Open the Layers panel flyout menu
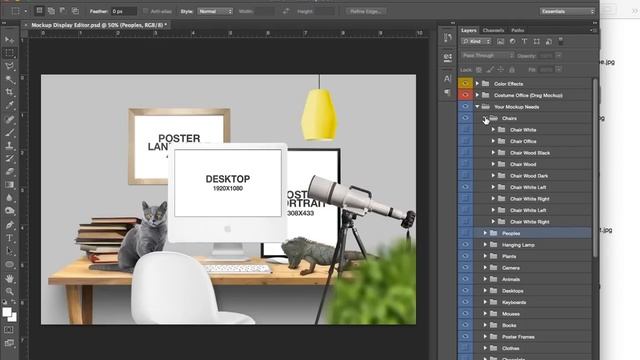Screen dimensions: 640x360 (x=593, y=30)
